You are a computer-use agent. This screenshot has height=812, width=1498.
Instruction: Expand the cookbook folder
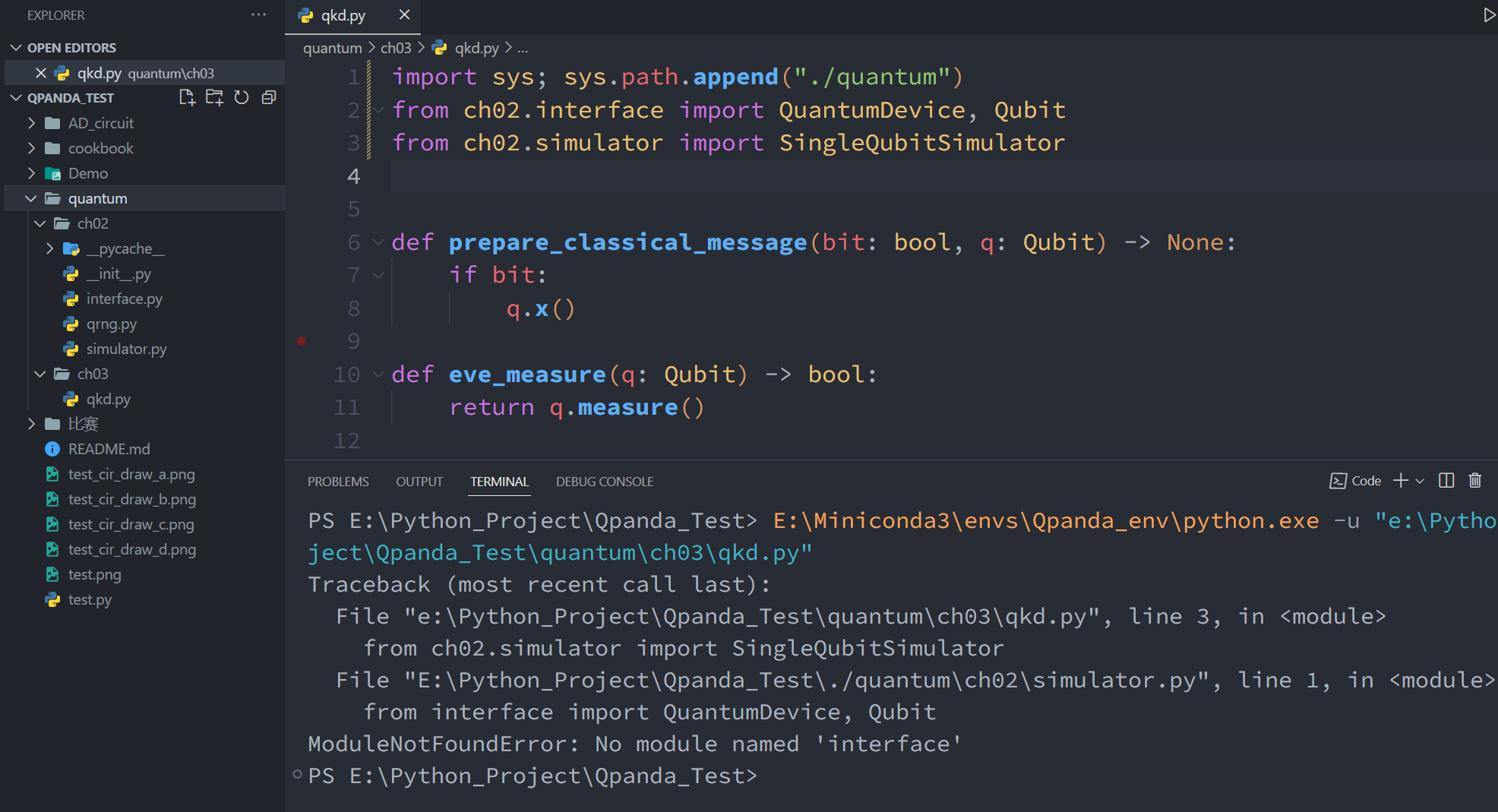(x=32, y=148)
